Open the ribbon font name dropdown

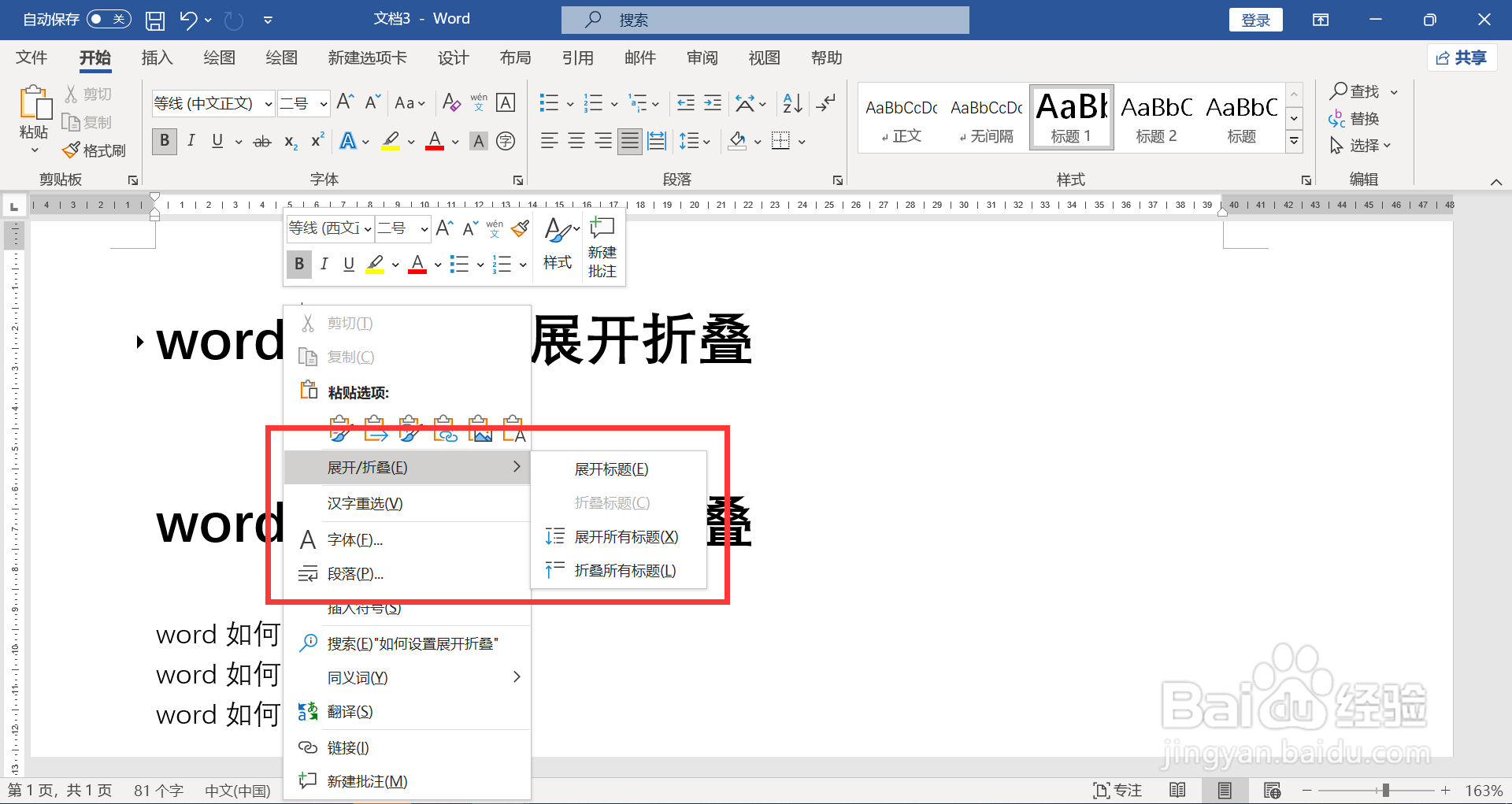click(x=268, y=103)
